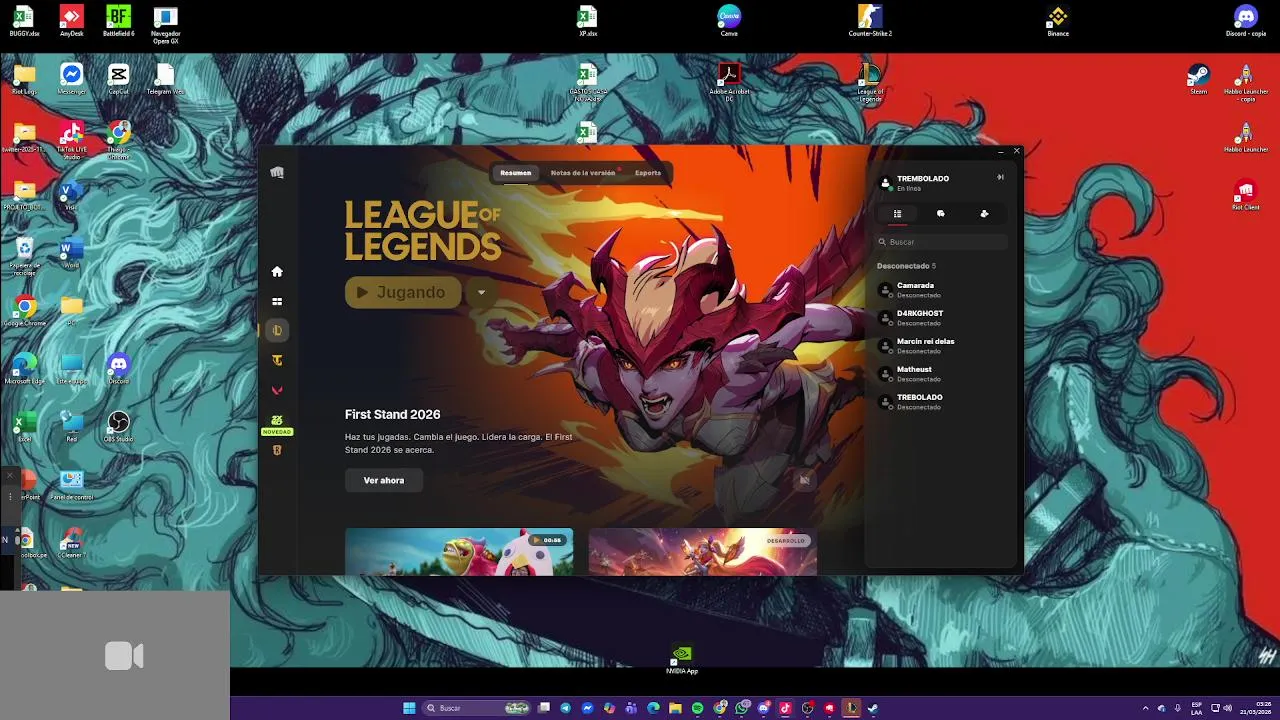Select friend TREBOLADO in offline list

(941, 402)
